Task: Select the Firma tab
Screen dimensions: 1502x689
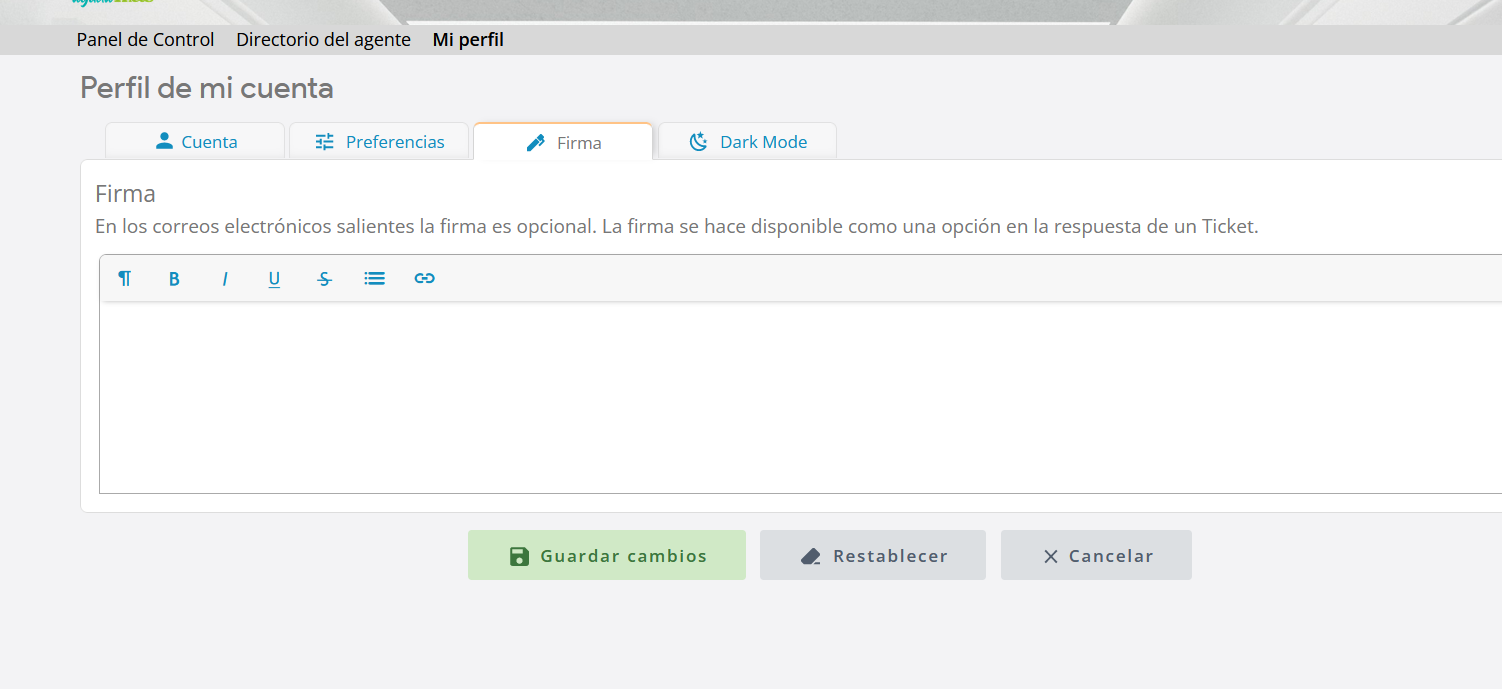Action: click(563, 142)
